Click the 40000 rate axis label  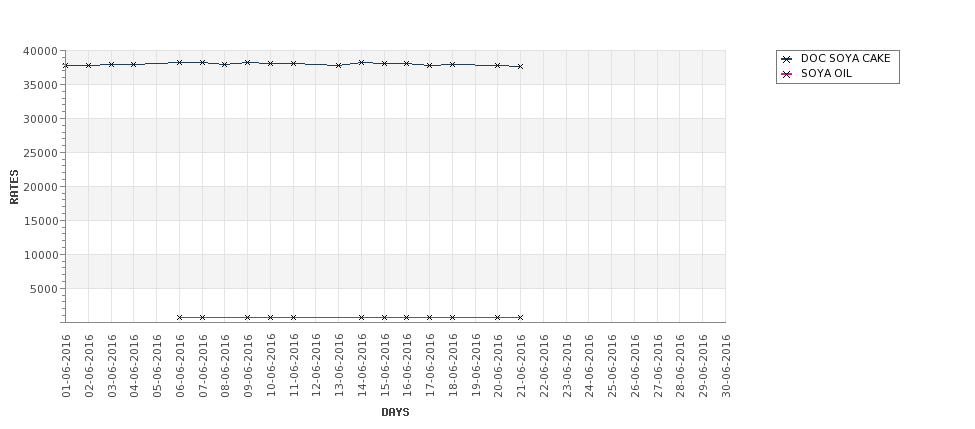pyautogui.click(x=40, y=51)
